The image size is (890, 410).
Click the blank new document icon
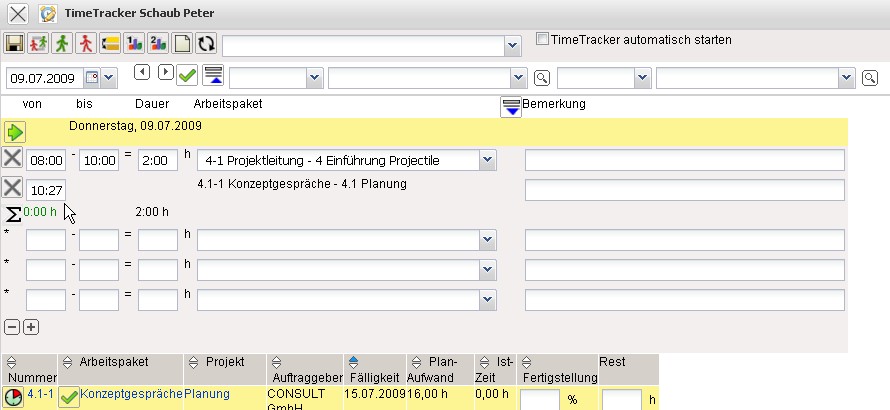(182, 43)
